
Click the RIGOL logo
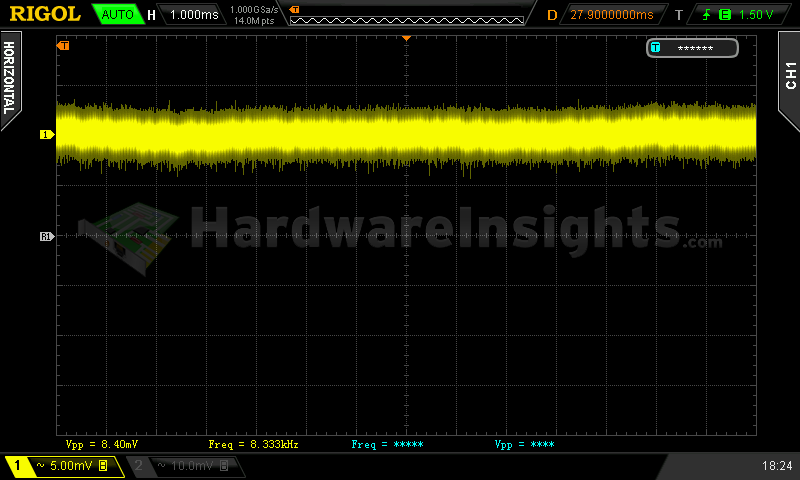point(45,14)
